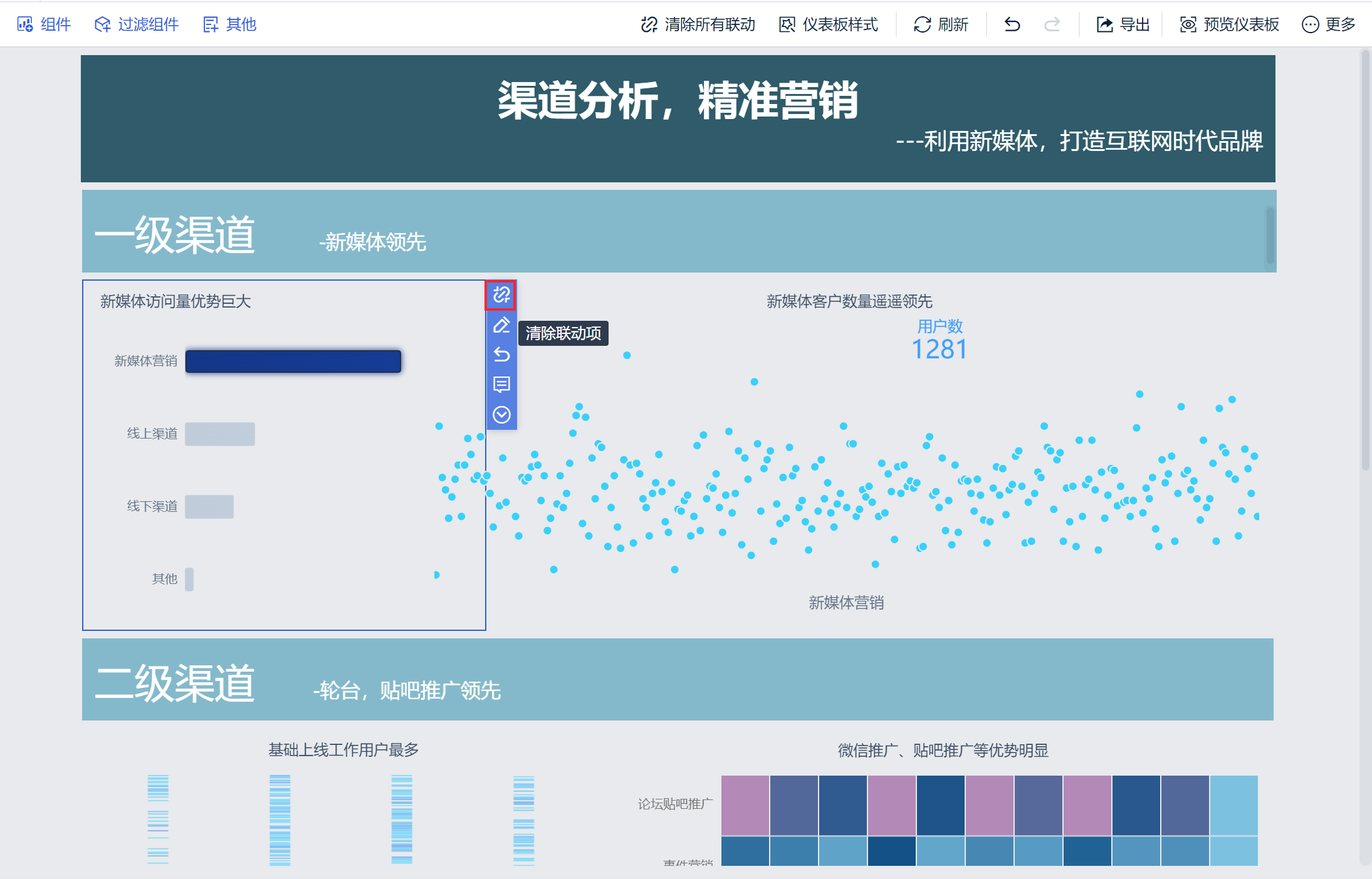
Task: Click the page vertical scrollbar thumb
Action: pos(1366,260)
